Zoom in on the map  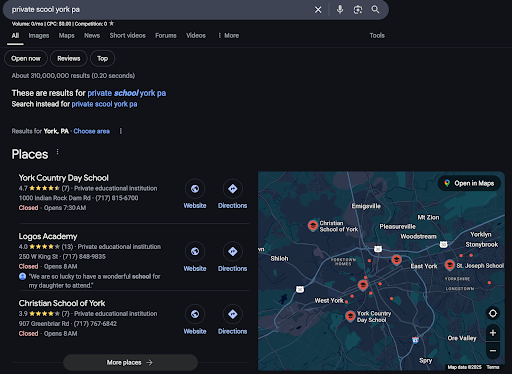(493, 333)
